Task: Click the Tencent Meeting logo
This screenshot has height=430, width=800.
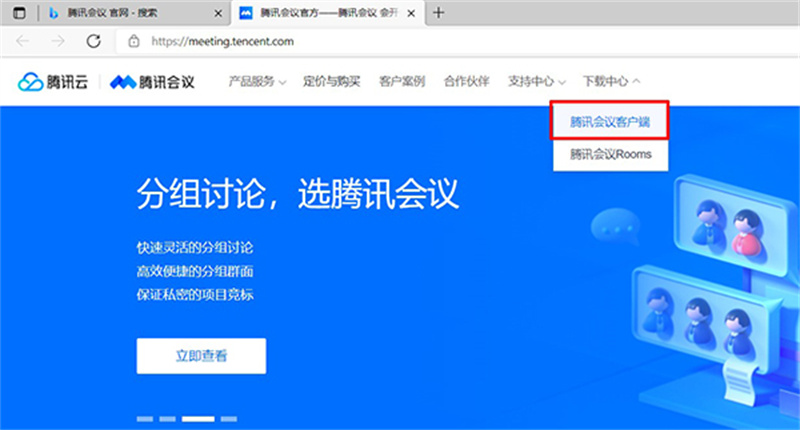Action: pos(152,81)
